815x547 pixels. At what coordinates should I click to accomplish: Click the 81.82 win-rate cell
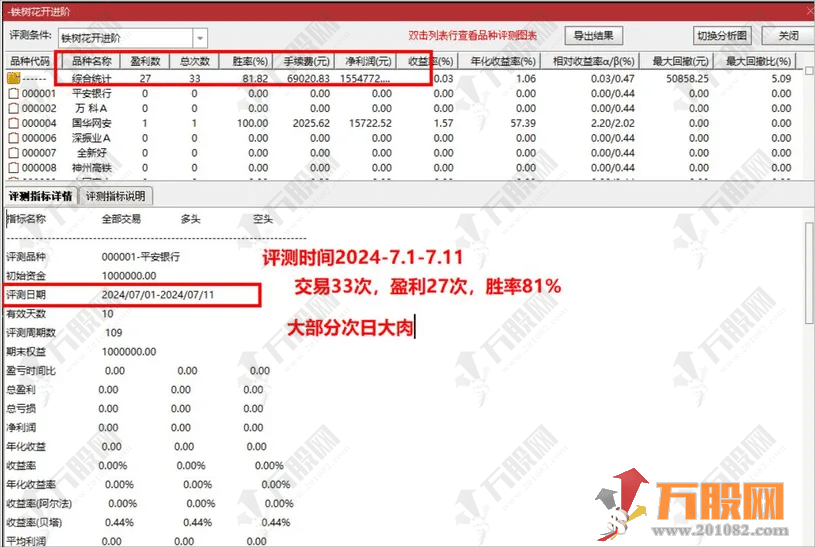255,79
